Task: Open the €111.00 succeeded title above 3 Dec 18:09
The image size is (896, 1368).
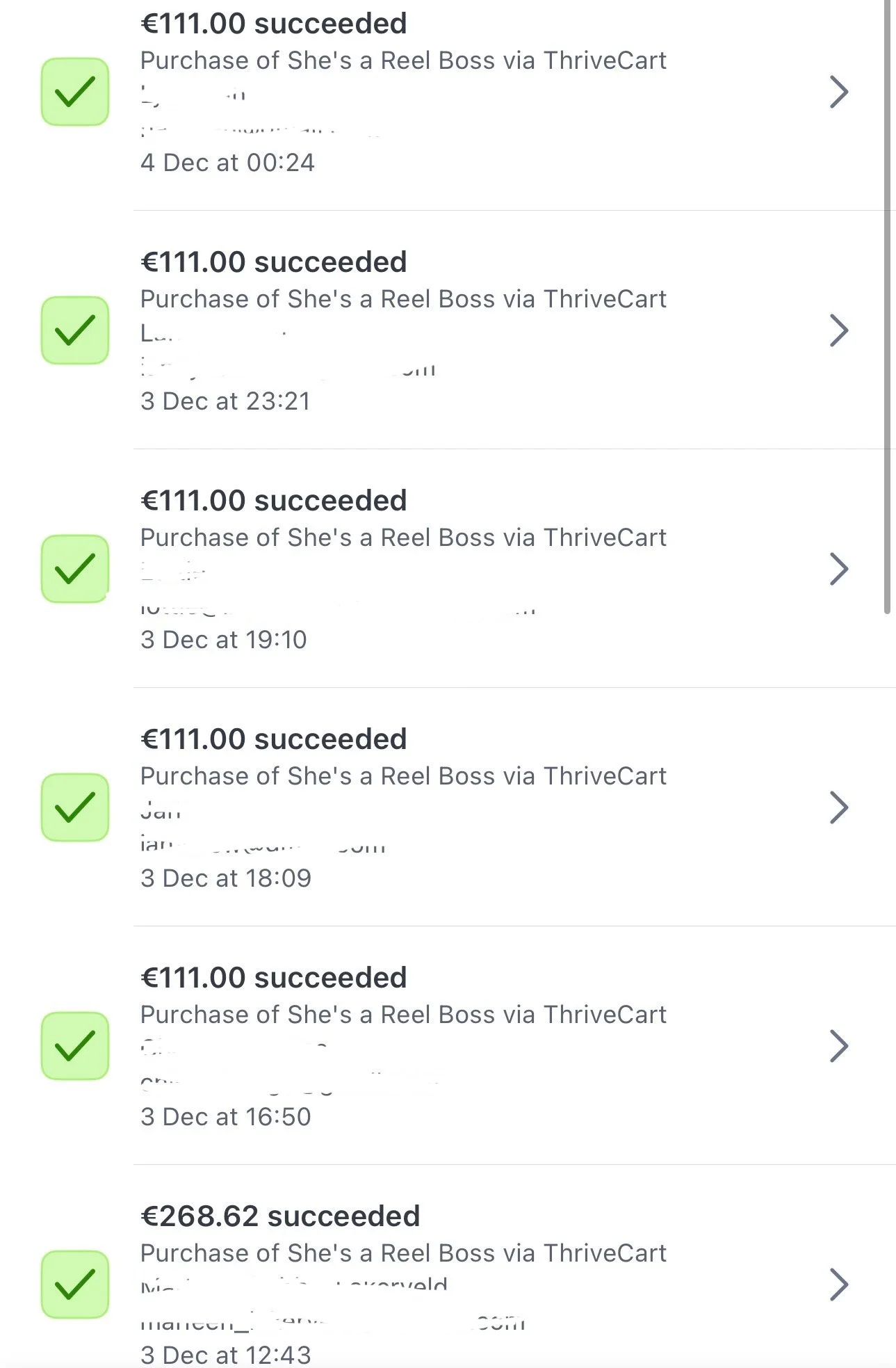Action: coord(273,739)
